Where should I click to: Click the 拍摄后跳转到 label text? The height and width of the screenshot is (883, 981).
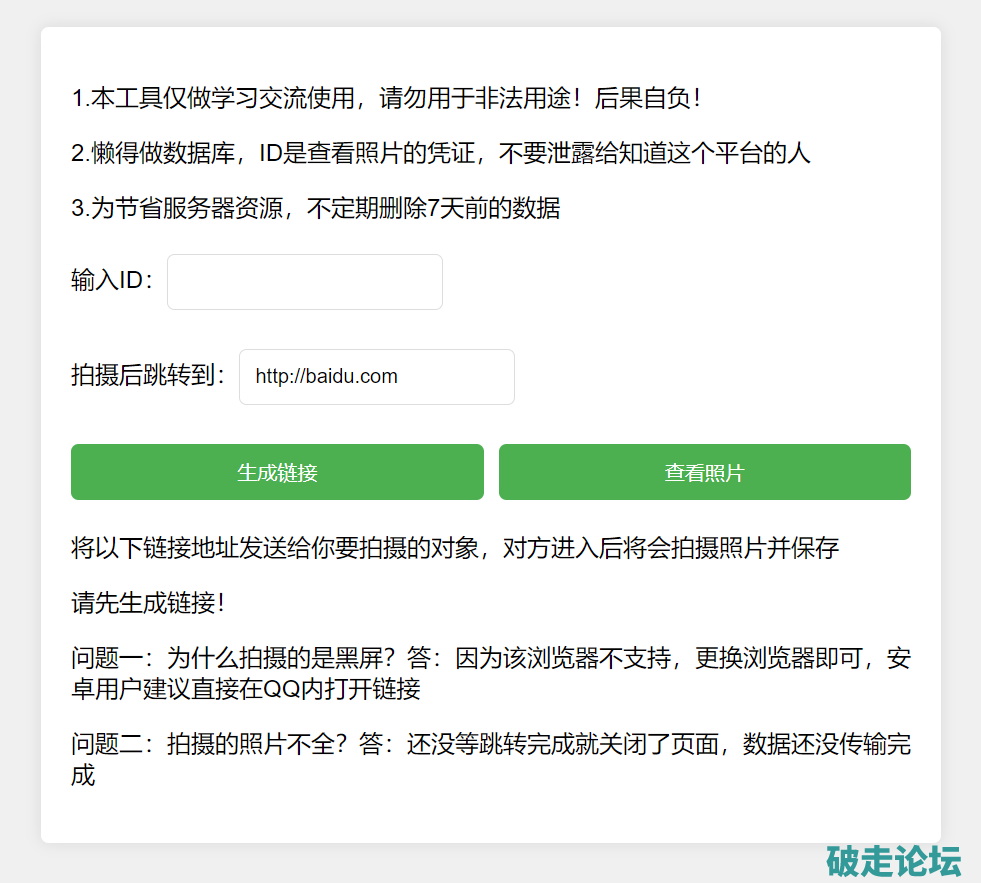pos(148,376)
